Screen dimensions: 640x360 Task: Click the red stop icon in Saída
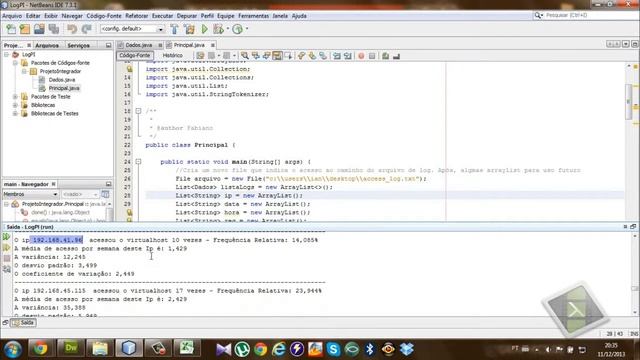(7, 258)
